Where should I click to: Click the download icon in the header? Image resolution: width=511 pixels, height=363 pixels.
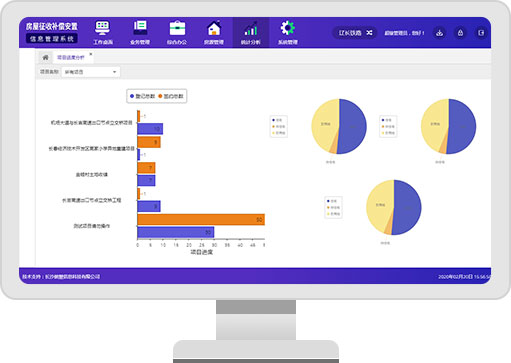(x=440, y=33)
